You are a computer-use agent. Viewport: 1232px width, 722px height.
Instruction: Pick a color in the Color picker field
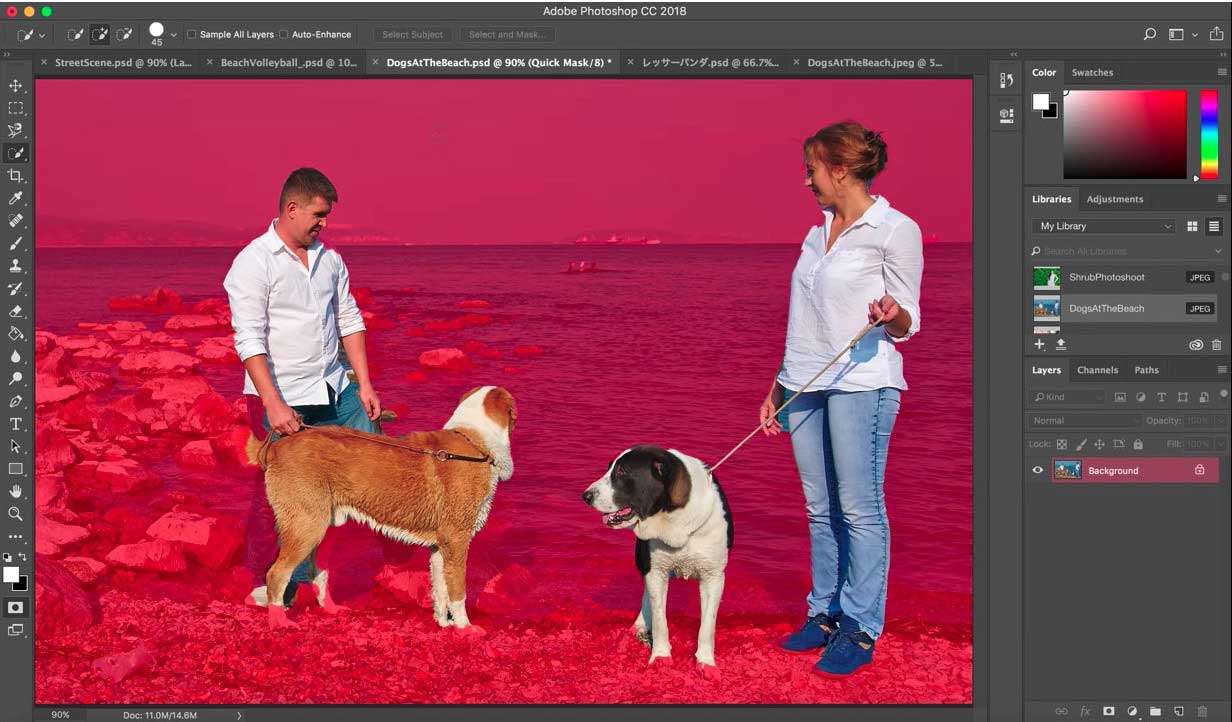point(1124,134)
